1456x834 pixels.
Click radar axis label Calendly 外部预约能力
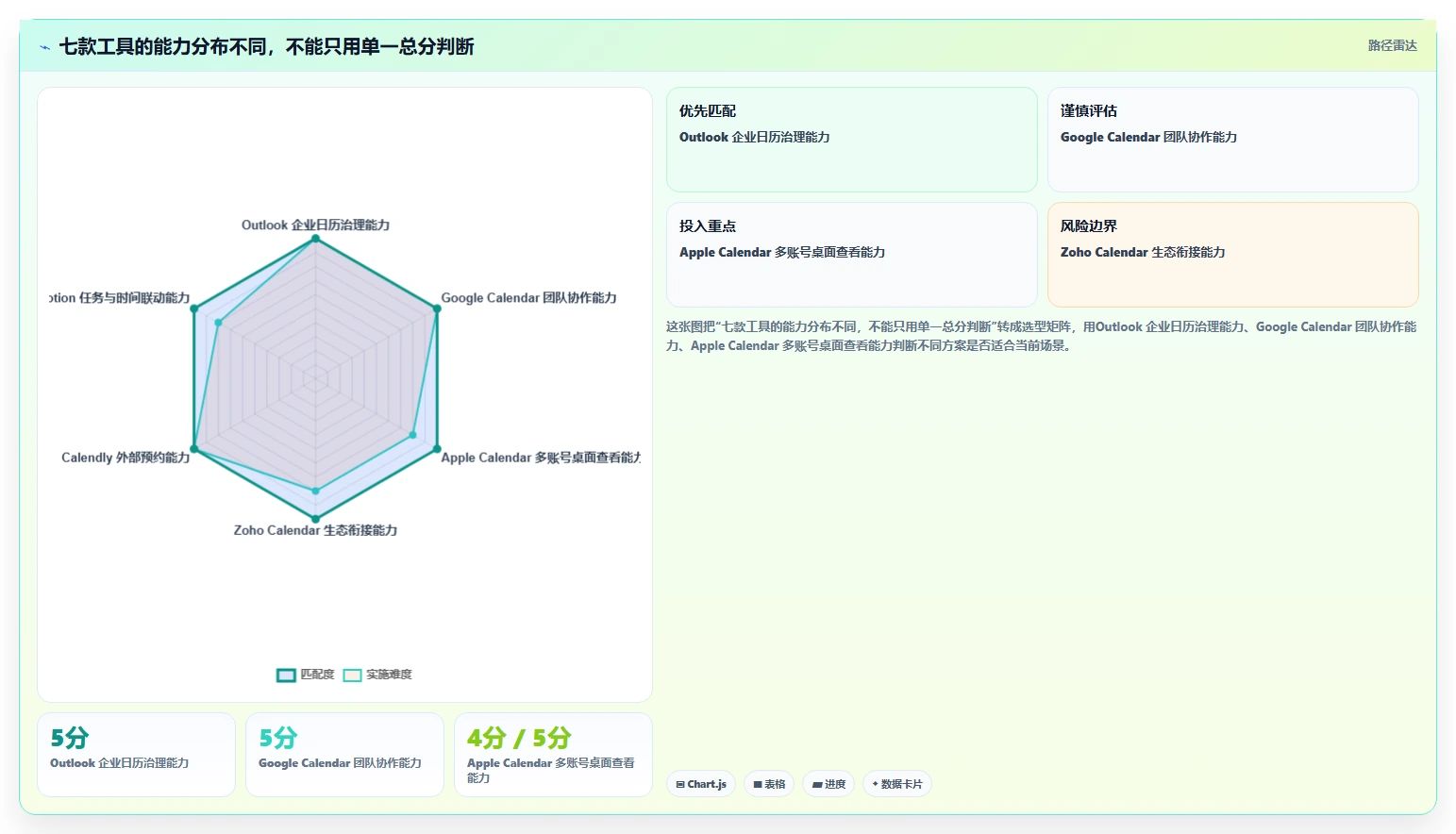pos(126,458)
